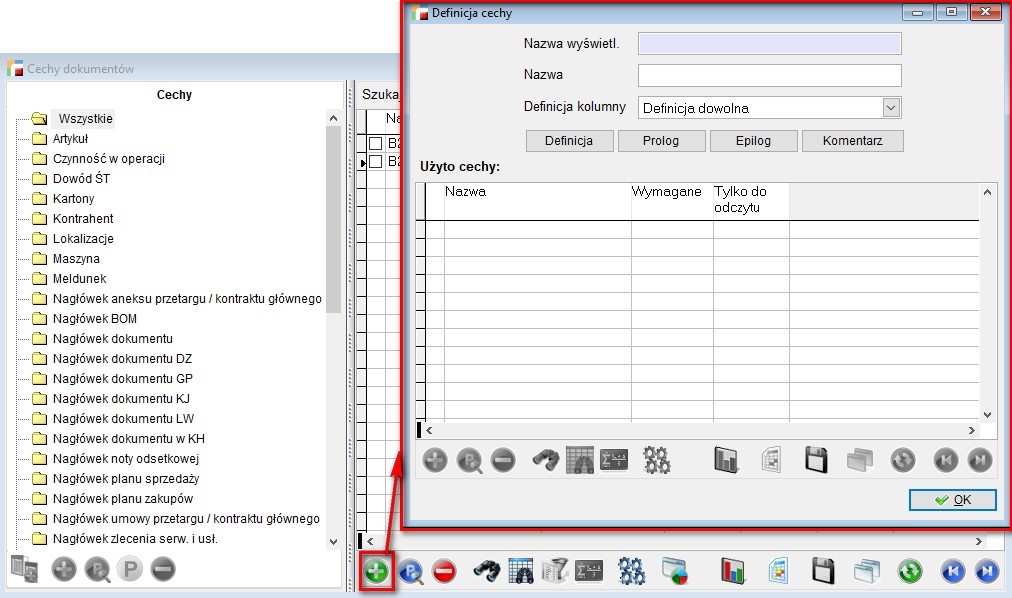Click the red minus delete icon in main toolbar

pos(445,571)
